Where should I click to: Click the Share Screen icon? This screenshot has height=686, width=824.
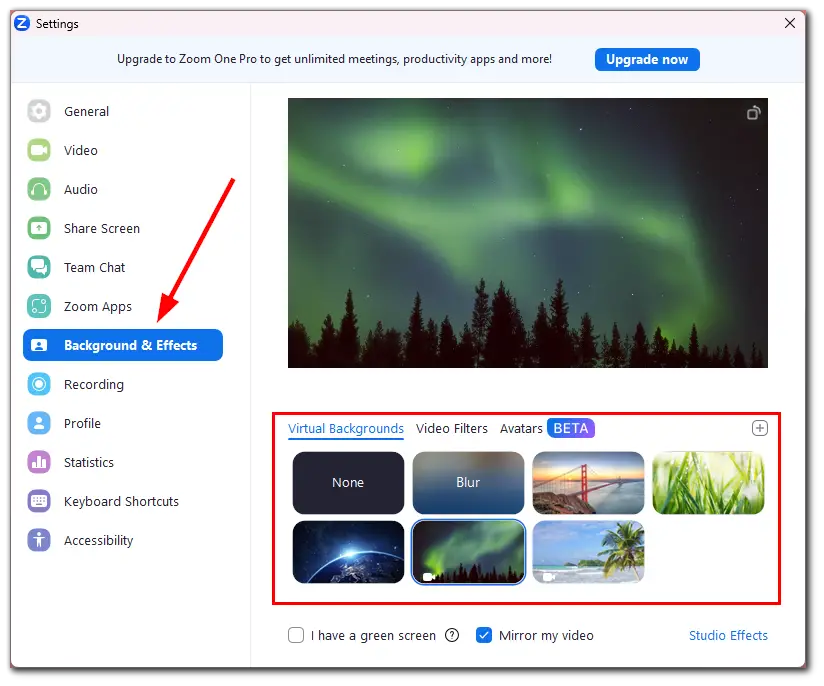[x=39, y=229]
